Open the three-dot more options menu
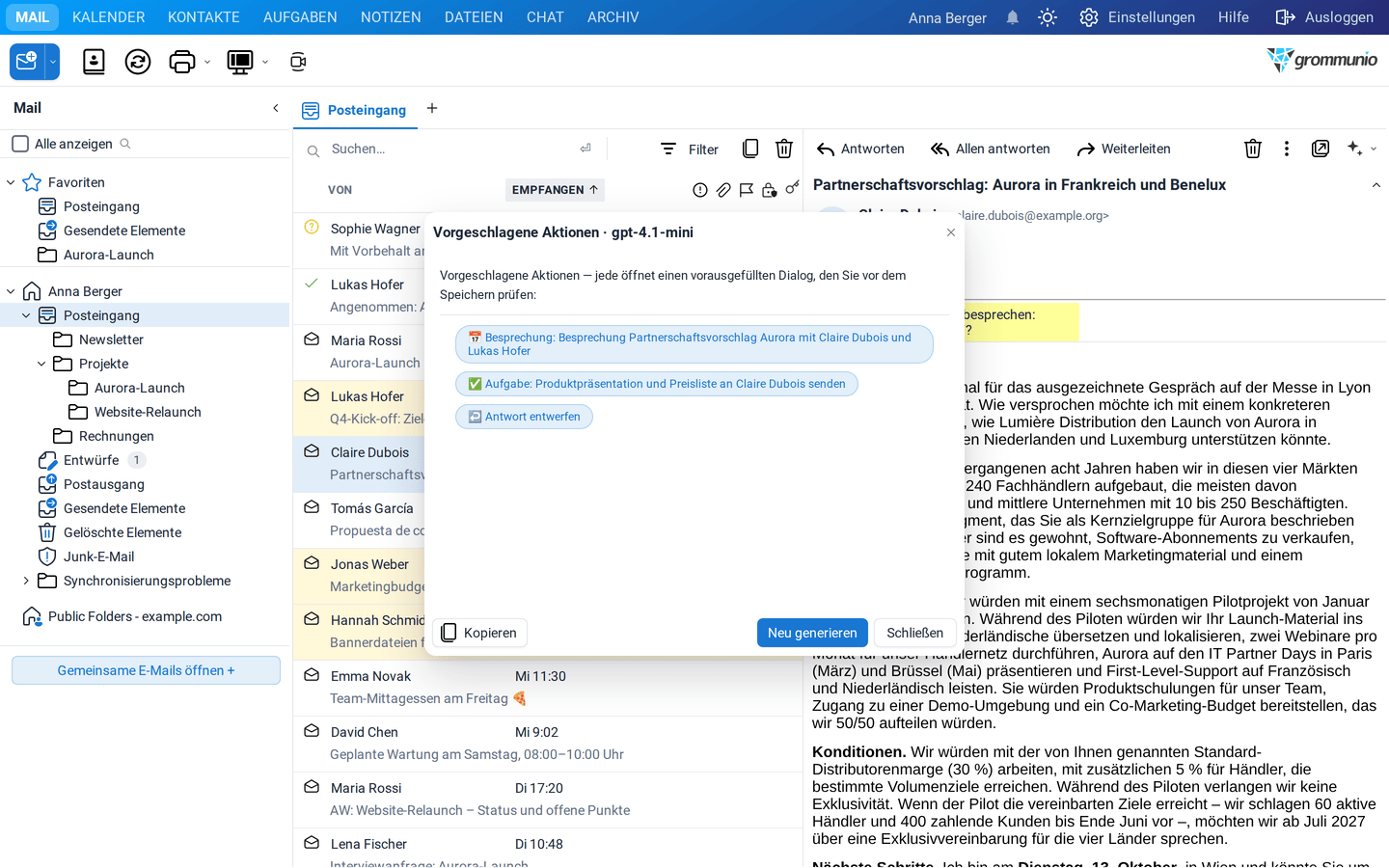1389x868 pixels. click(1287, 149)
